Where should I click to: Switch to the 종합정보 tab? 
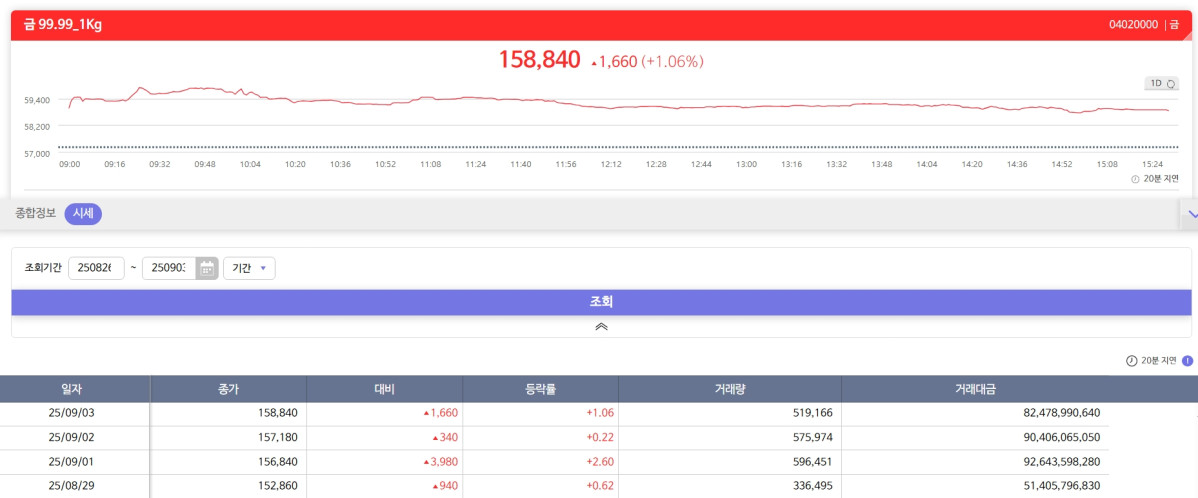[x=36, y=214]
